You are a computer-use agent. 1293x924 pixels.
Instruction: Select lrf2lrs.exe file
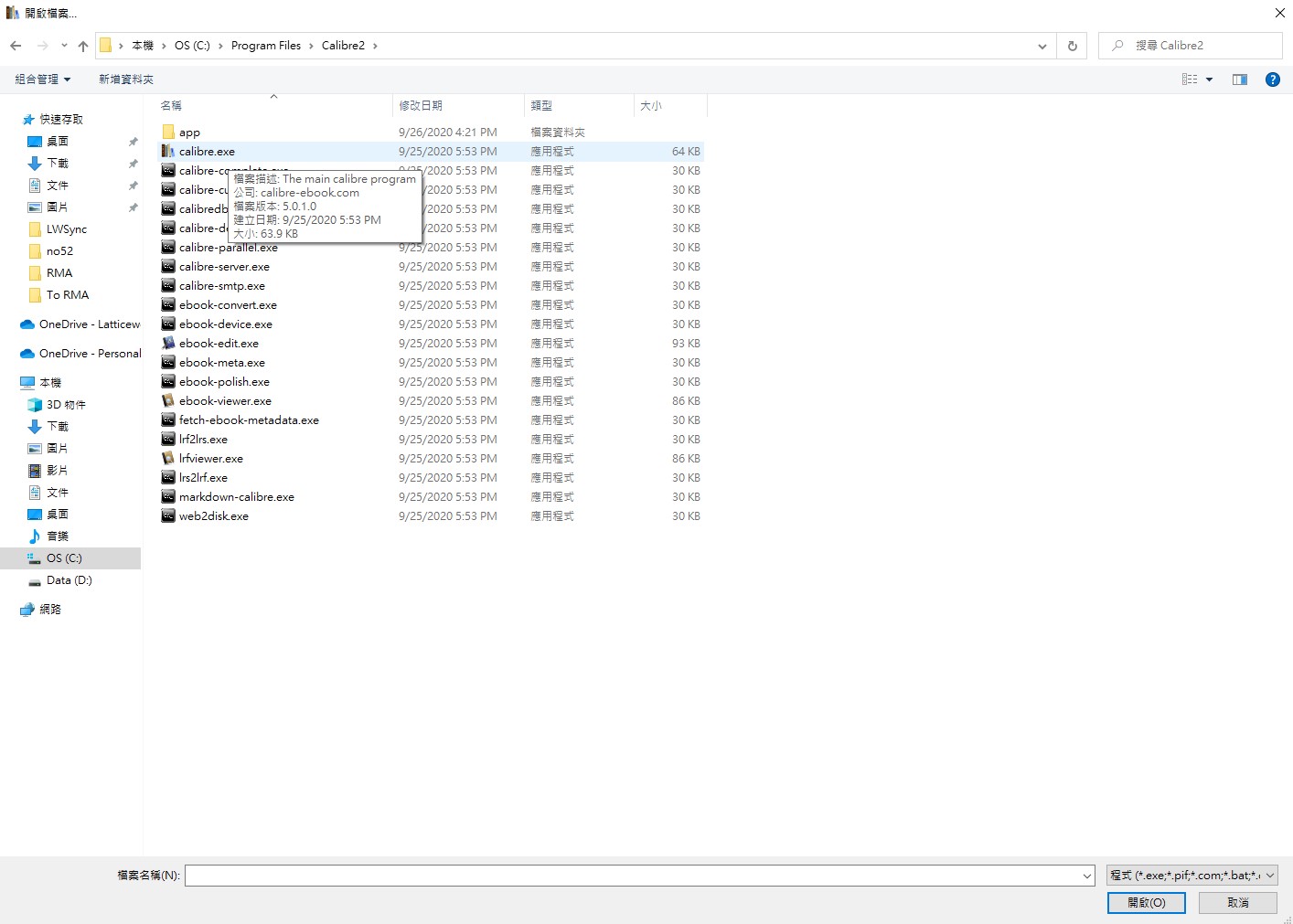click(203, 440)
